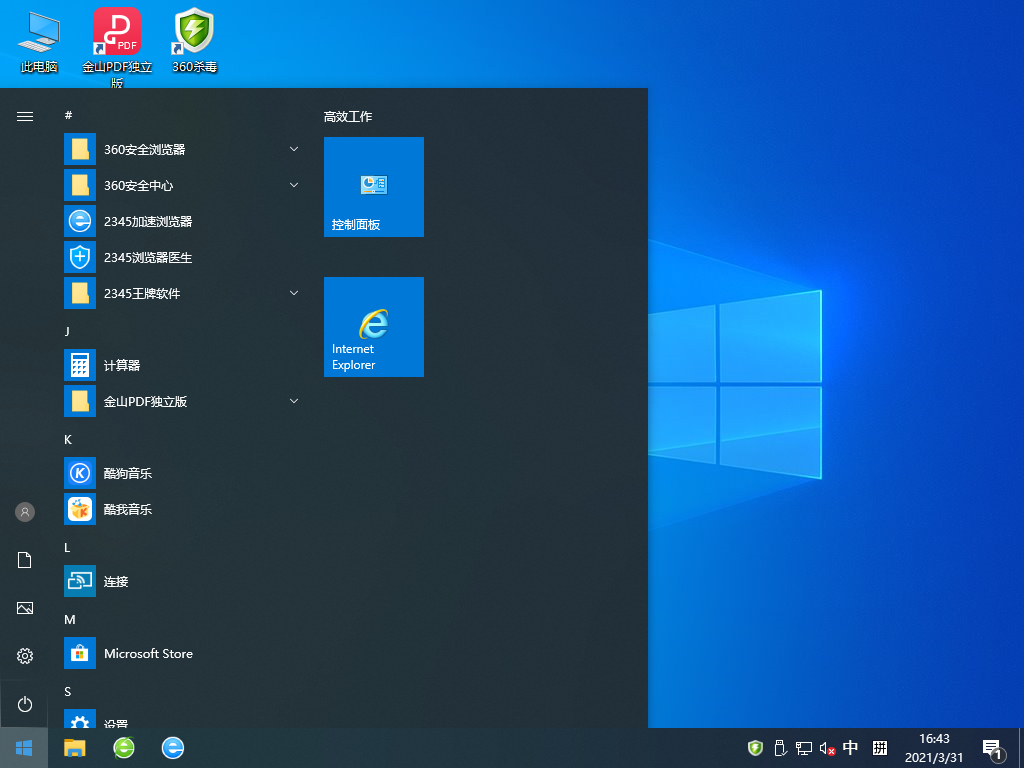Open 酷我音乐 from the app list
The height and width of the screenshot is (768, 1024).
click(127, 509)
